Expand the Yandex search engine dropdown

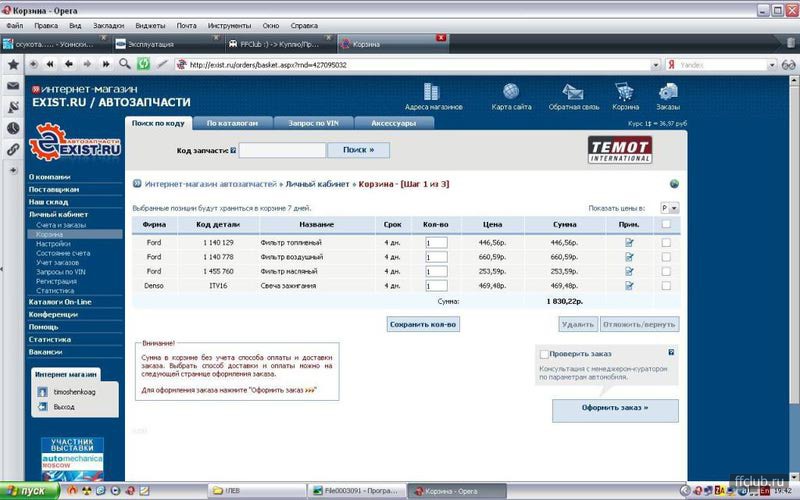coord(772,65)
